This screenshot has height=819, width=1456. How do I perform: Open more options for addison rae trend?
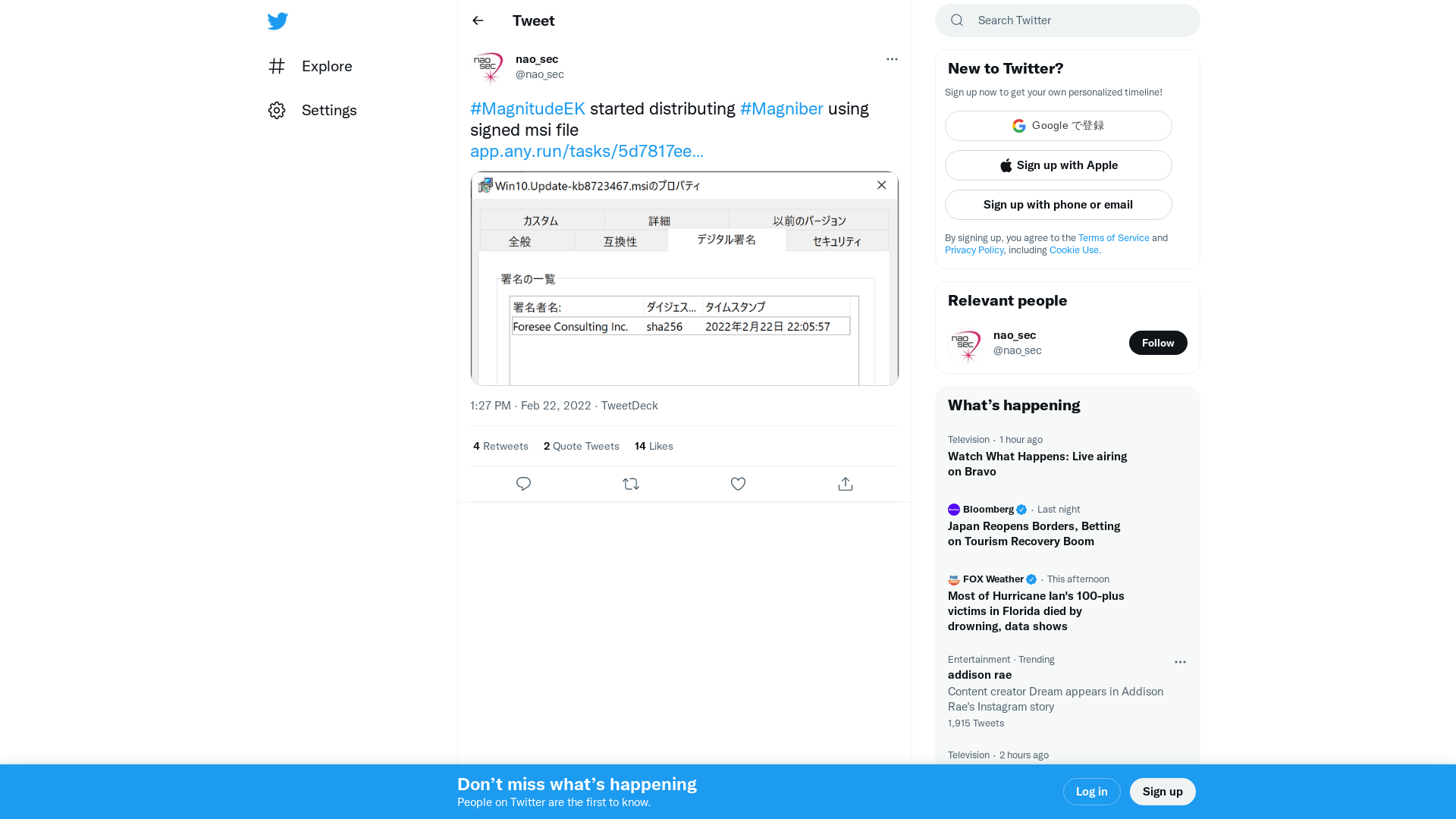[x=1180, y=662]
